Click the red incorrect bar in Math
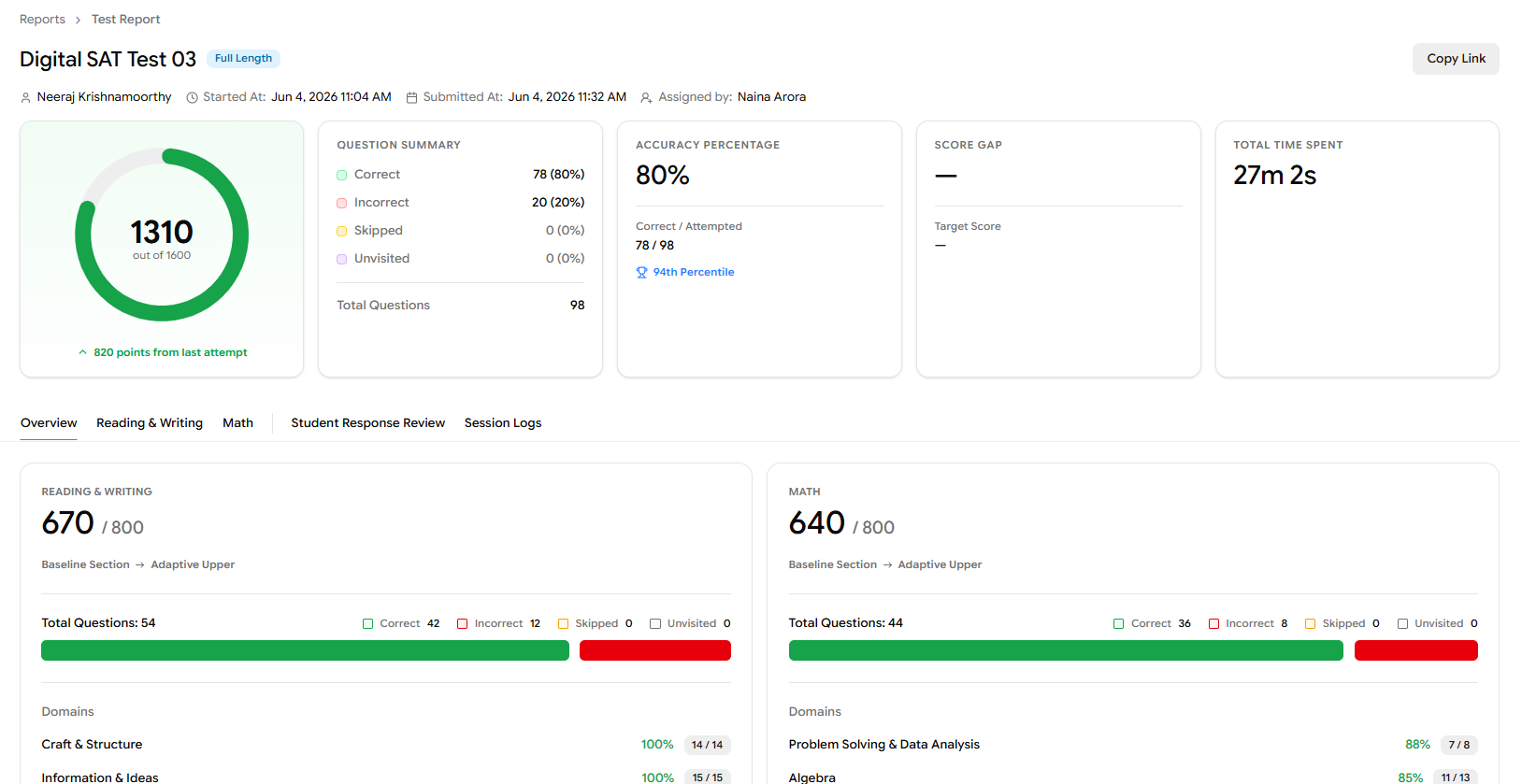Screen dimensions: 1522x784 pos(1415,650)
